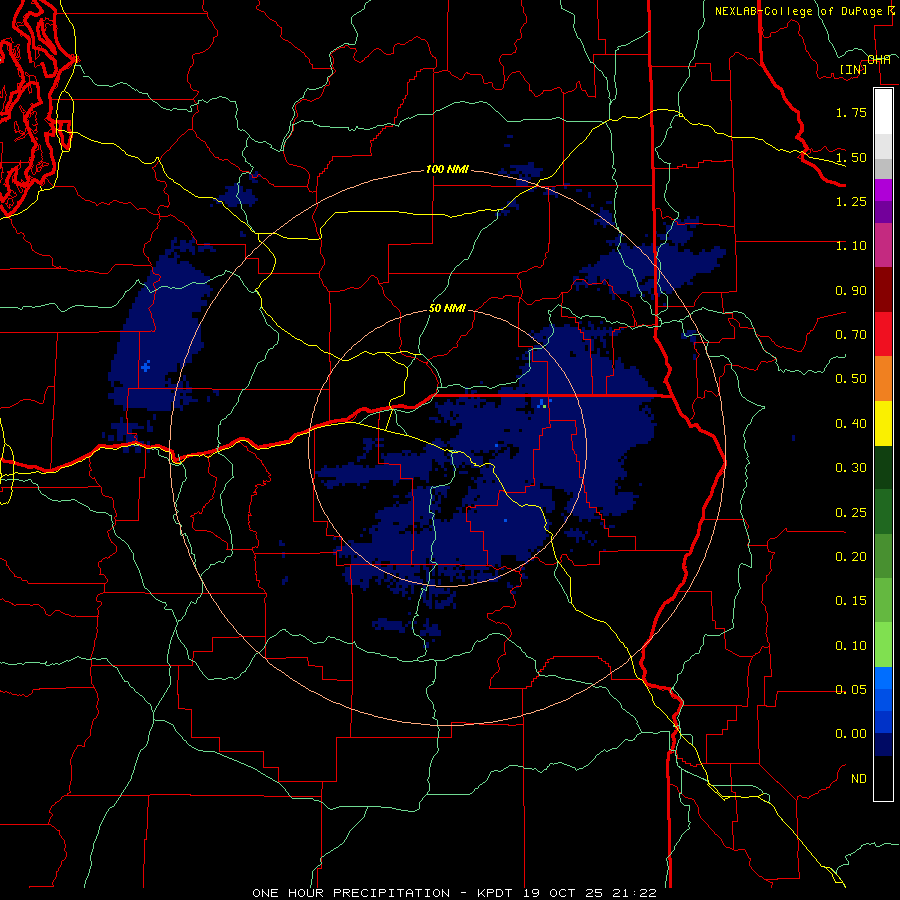Screen dimensions: 900x900
Task: Click the "0.90" legend value
Action: coord(851,290)
